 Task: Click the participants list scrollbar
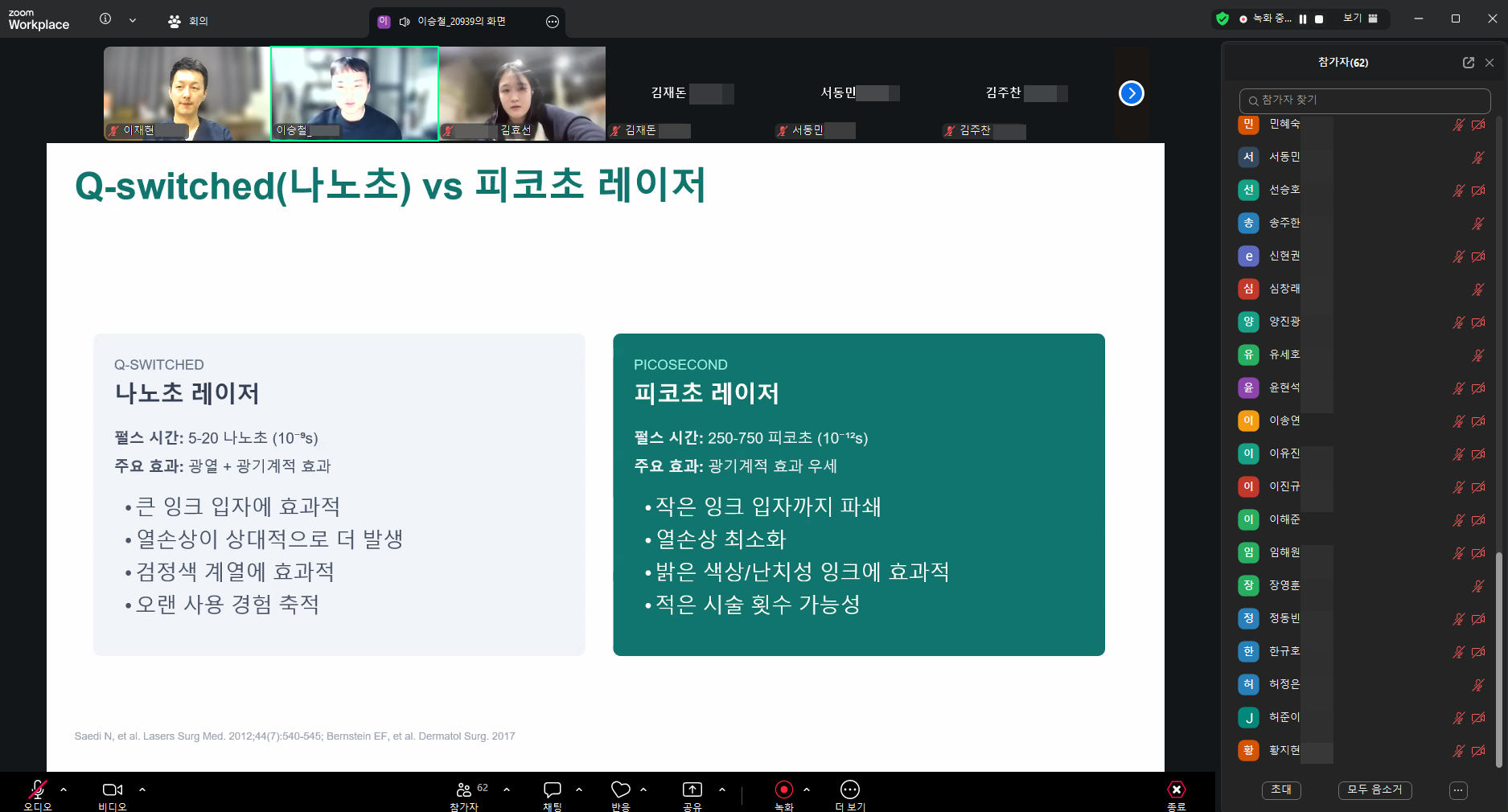pyautogui.click(x=1498, y=659)
